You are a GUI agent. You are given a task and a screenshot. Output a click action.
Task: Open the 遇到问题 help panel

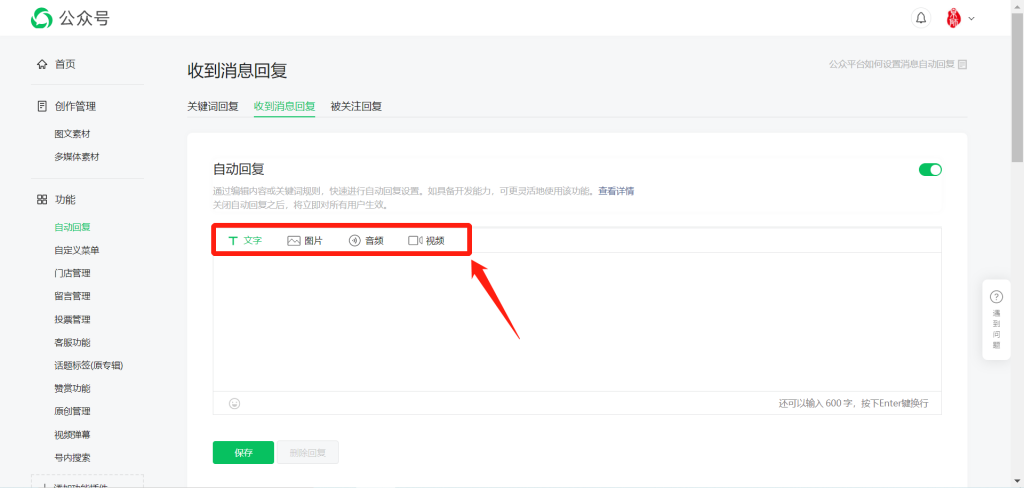pos(996,320)
